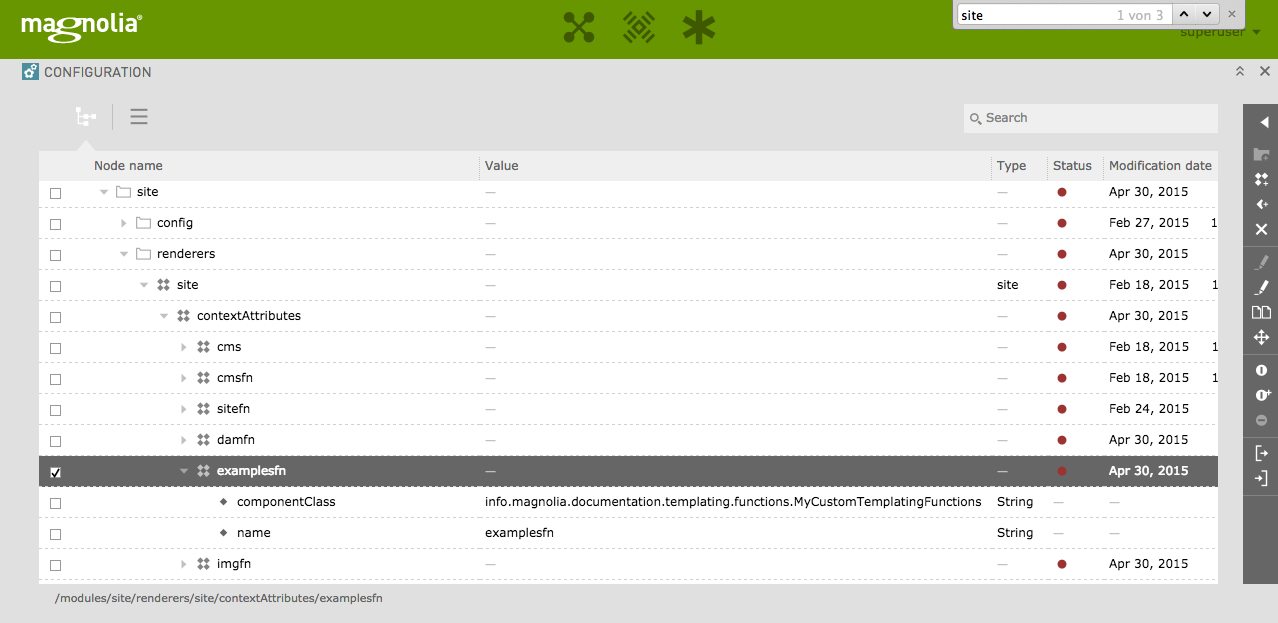Select the damfn tree row
Image resolution: width=1278 pixels, height=623 pixels.
628,440
